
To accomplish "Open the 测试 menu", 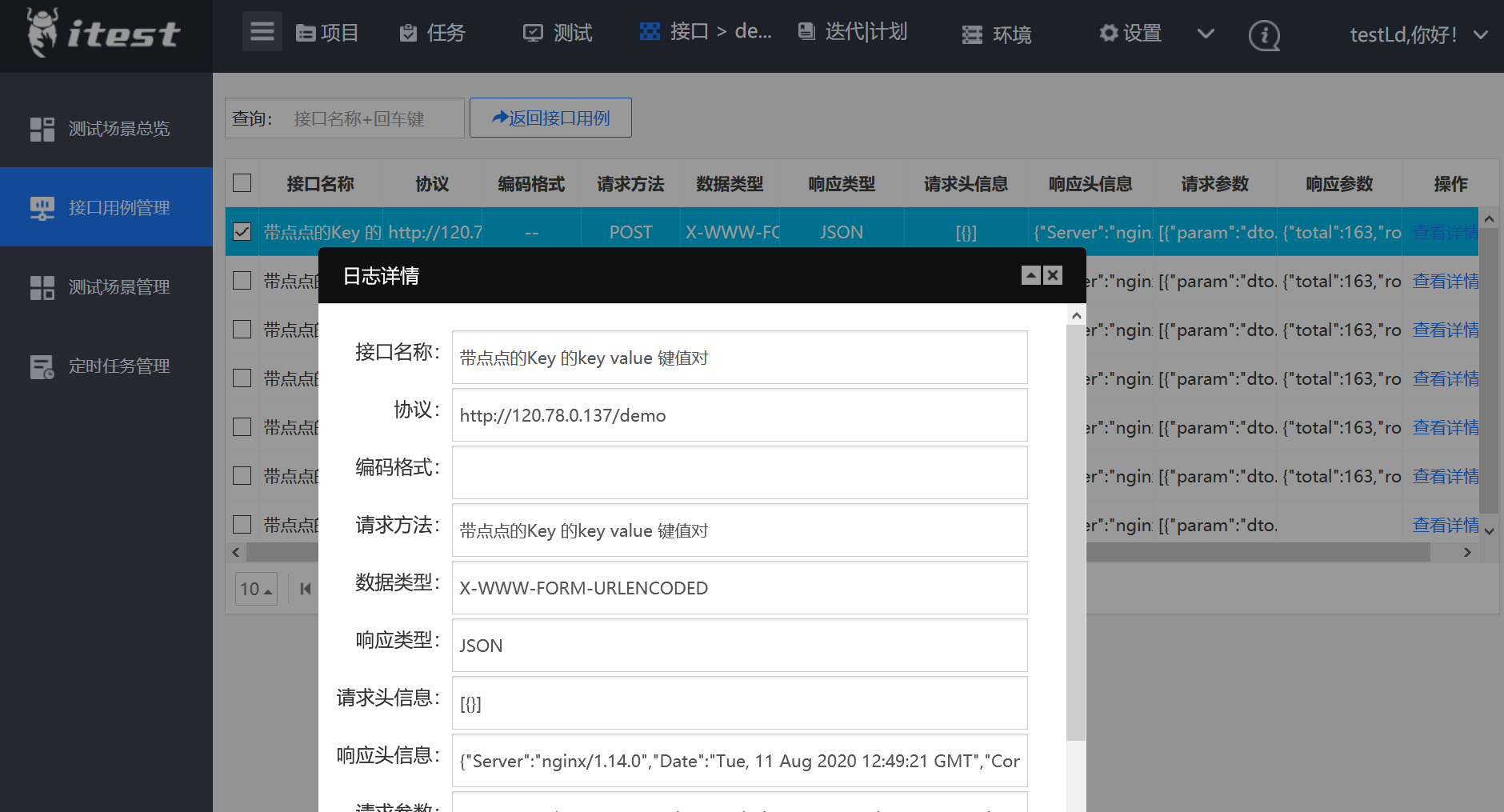I will click(x=558, y=33).
